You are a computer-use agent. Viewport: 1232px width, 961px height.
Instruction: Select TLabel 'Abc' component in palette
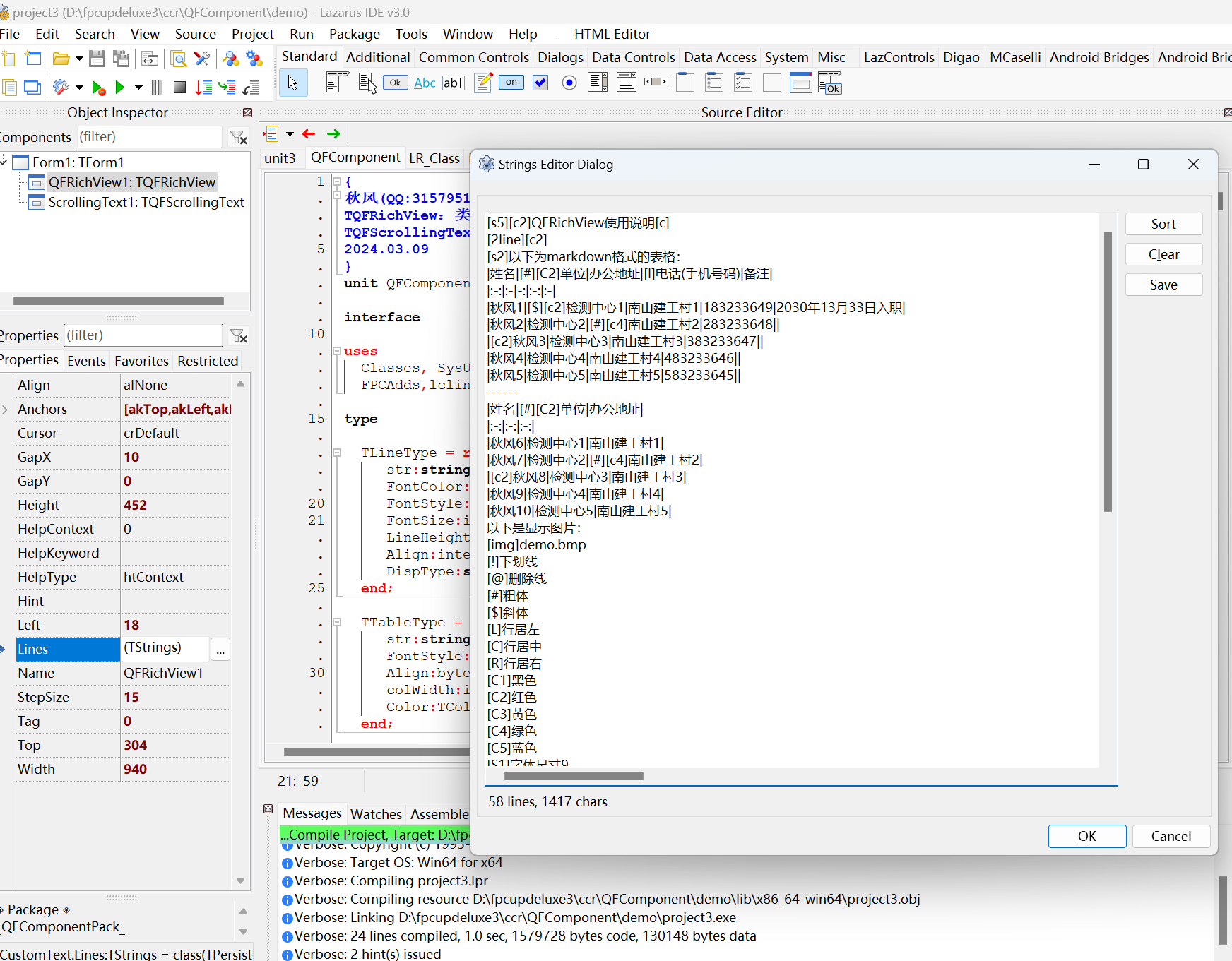425,83
